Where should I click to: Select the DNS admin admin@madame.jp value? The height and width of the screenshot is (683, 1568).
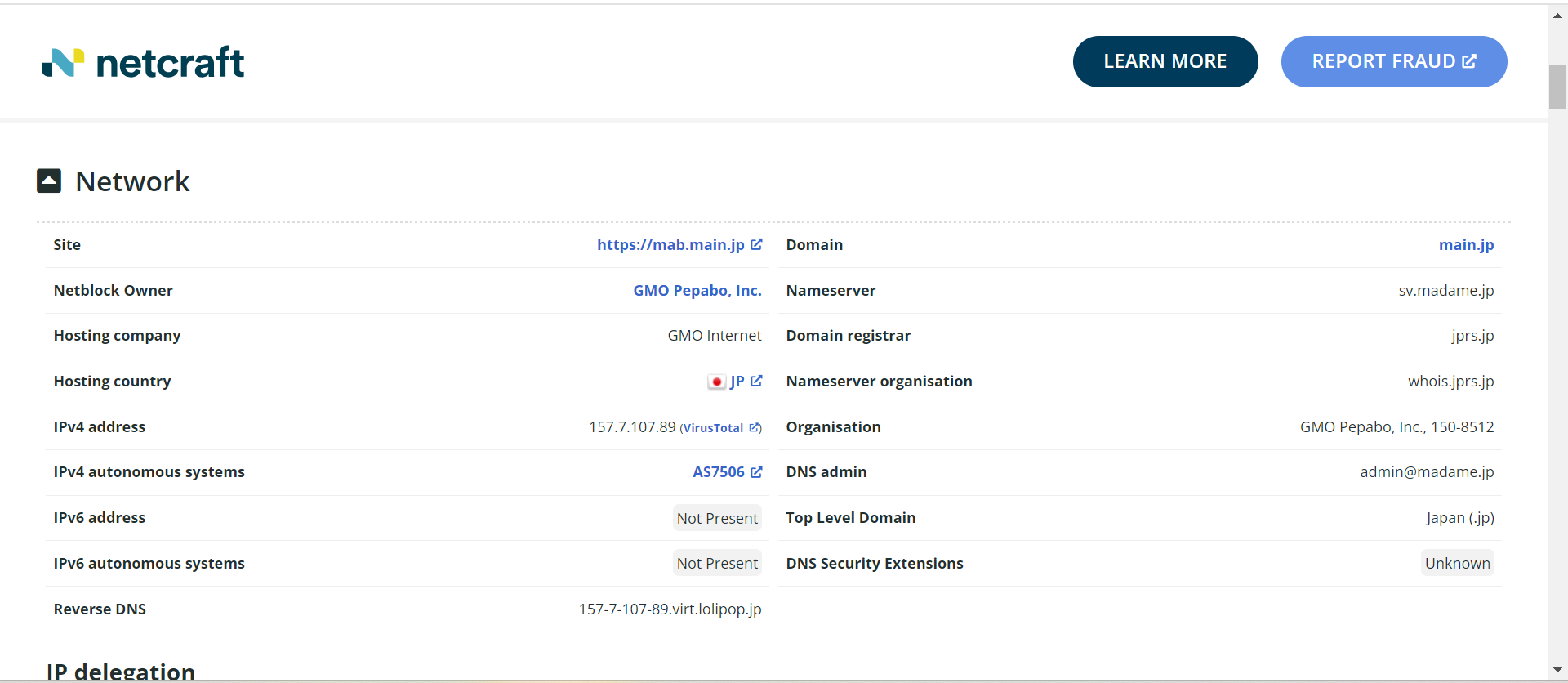coord(1427,472)
